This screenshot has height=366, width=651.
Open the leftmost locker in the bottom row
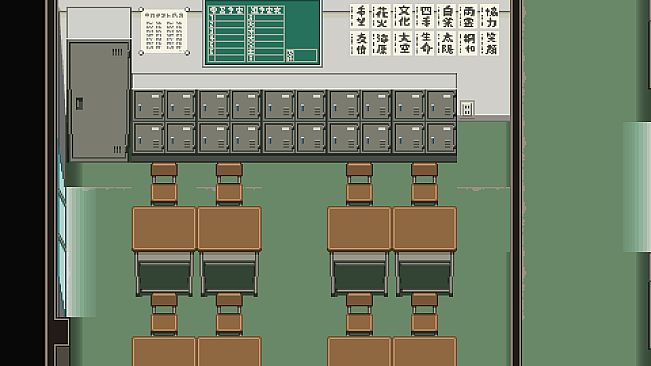[x=149, y=138]
